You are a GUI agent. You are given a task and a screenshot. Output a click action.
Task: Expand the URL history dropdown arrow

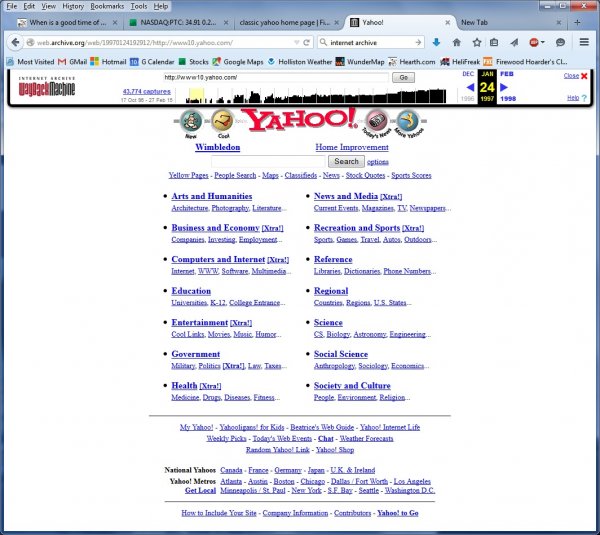pos(297,42)
